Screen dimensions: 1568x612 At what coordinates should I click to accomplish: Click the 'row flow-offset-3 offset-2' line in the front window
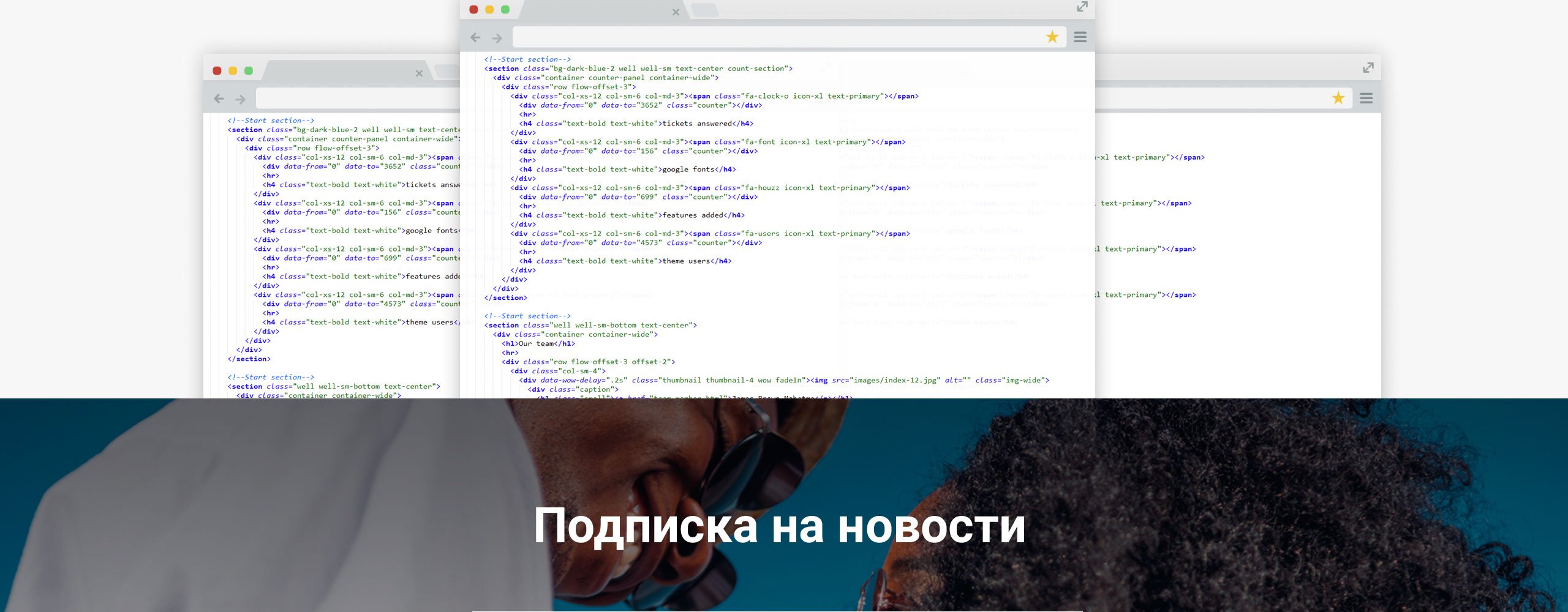589,362
